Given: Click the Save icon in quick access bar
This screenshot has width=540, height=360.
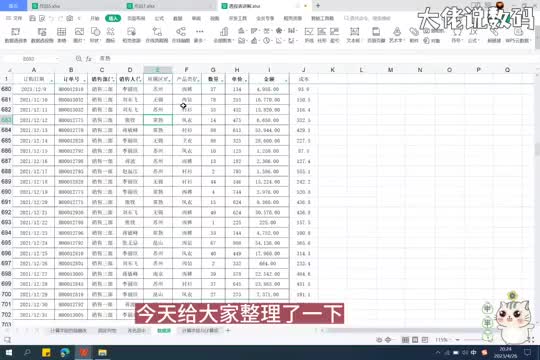Looking at the screenshot, I should pos(32,18).
